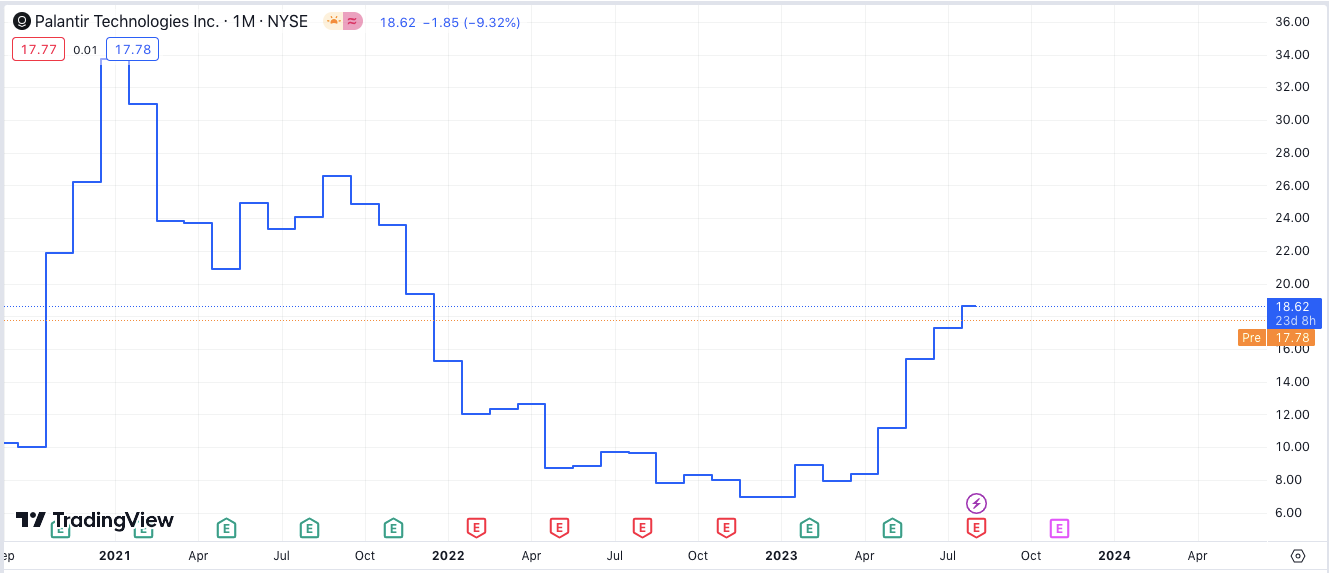Click the green earnings marker just after 2023 start
The image size is (1329, 573).
tap(810, 527)
